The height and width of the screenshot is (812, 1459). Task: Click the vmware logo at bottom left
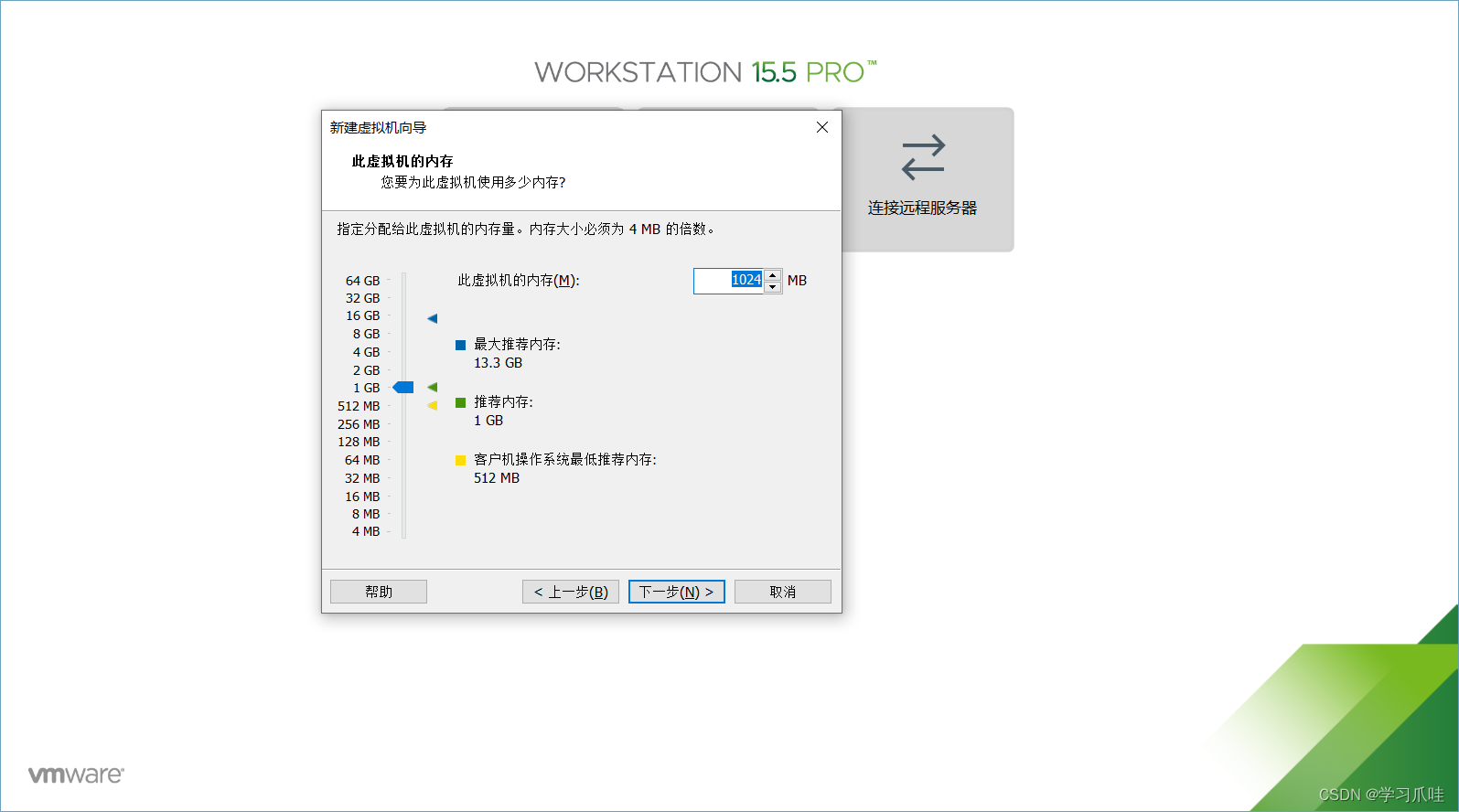[x=76, y=775]
